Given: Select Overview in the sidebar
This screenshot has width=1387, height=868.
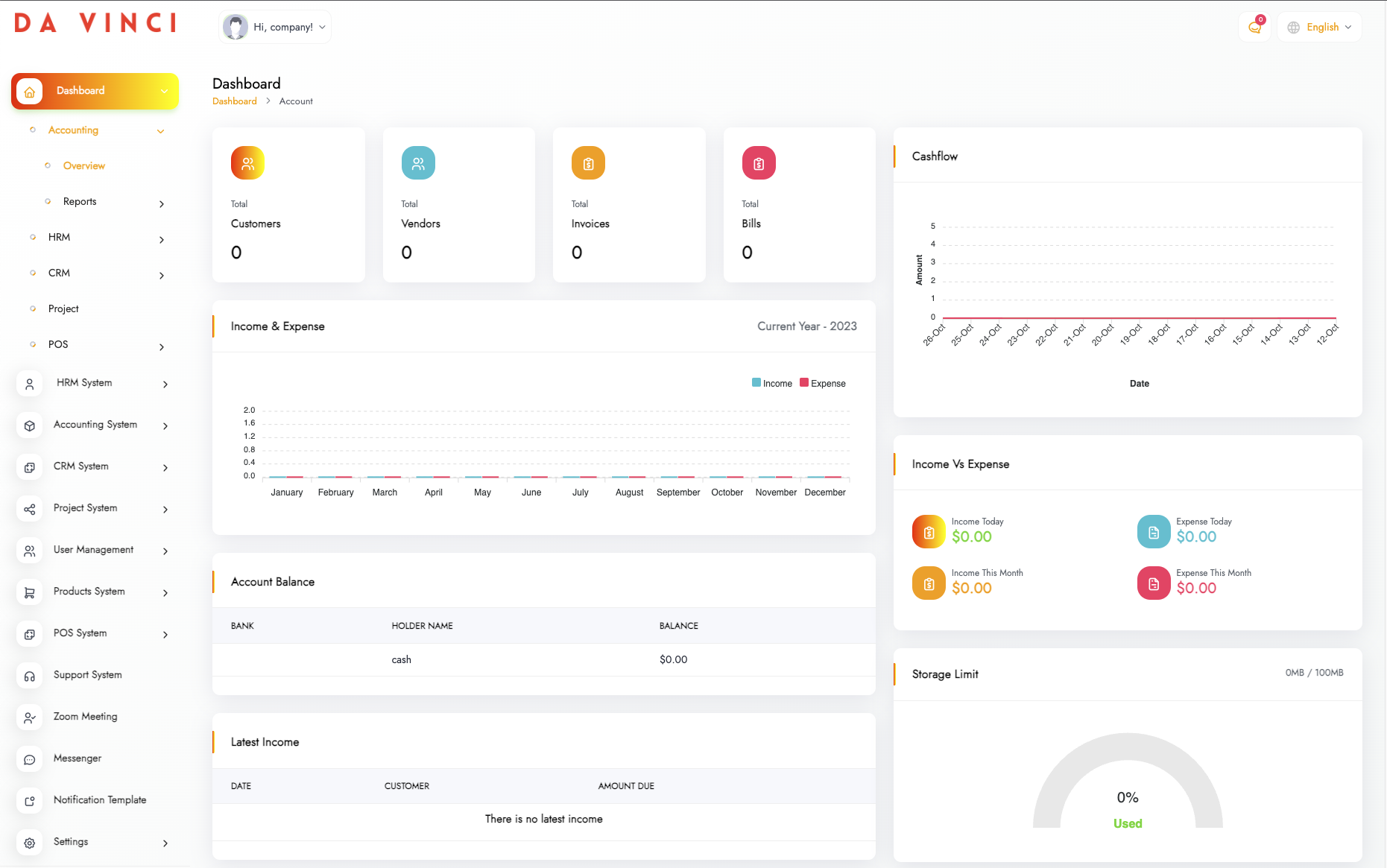Looking at the screenshot, I should [x=83, y=166].
